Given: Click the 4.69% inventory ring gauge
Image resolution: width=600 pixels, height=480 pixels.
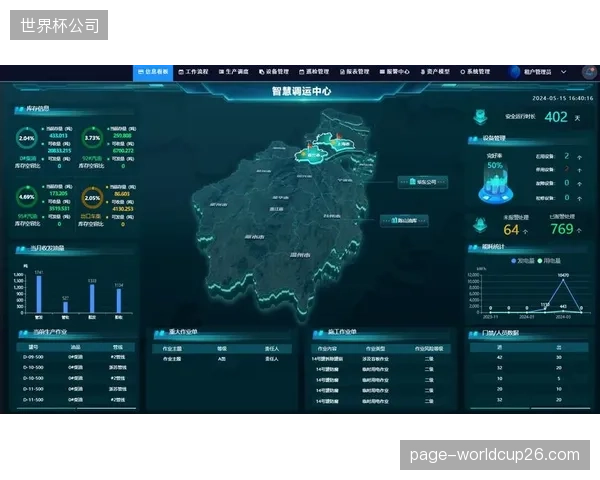Looking at the screenshot, I should (26, 197).
